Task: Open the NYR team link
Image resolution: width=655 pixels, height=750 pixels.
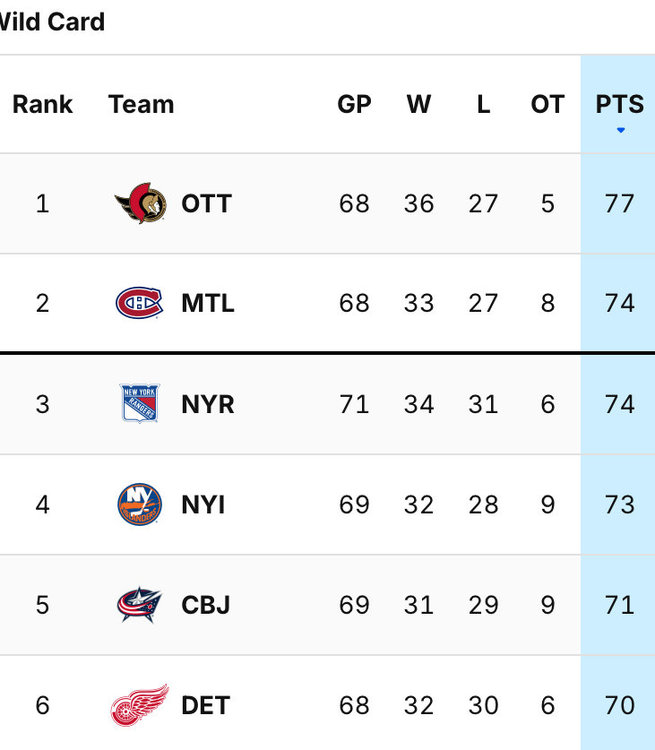Action: (208, 404)
